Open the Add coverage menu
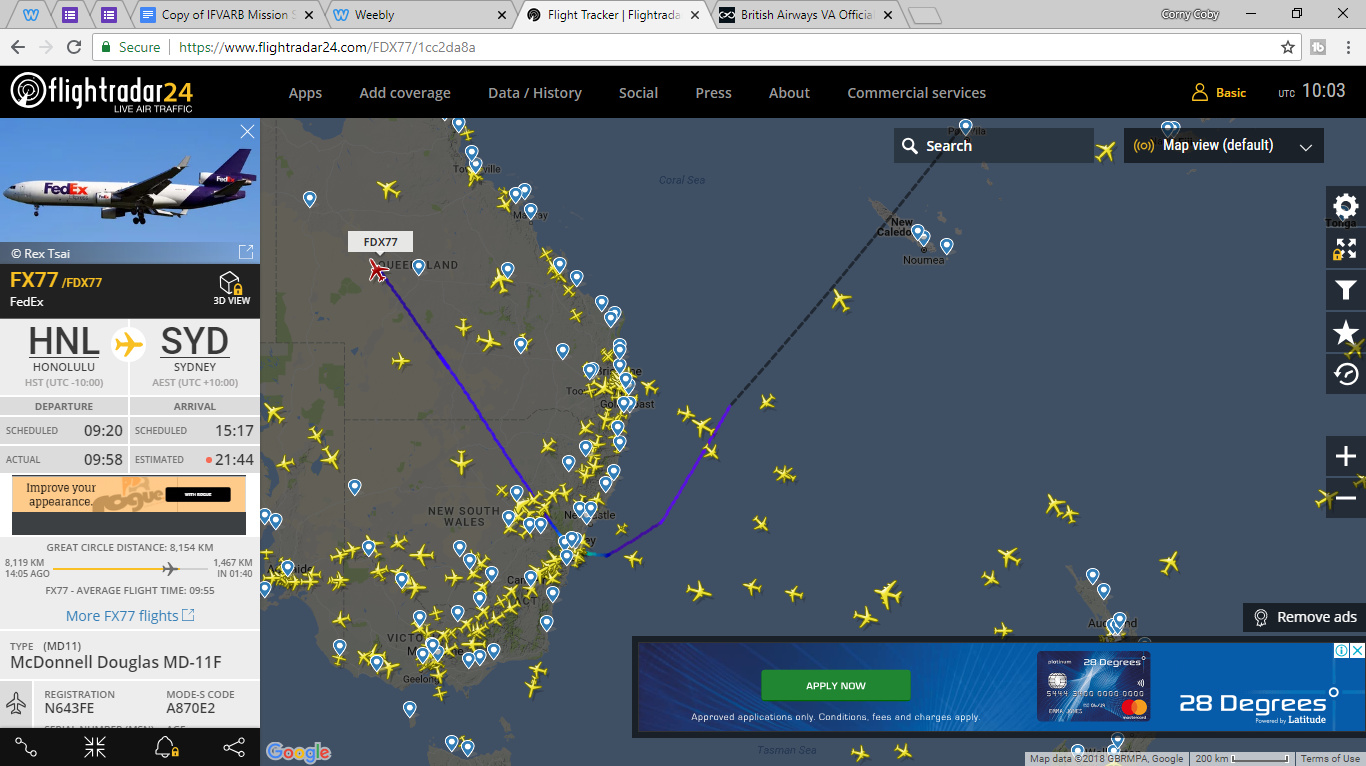Image resolution: width=1366 pixels, height=766 pixels. pos(405,93)
